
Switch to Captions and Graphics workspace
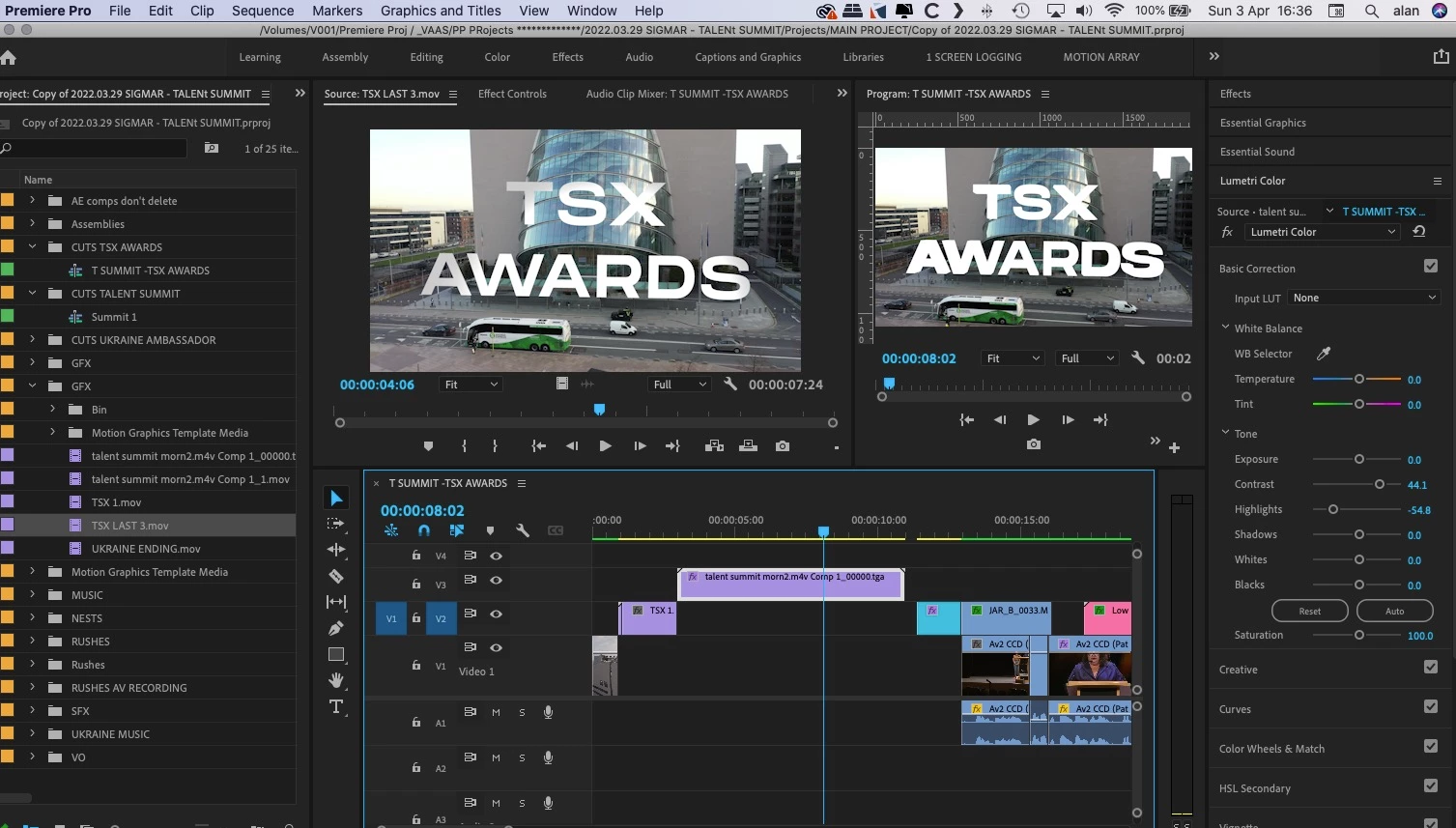[748, 57]
